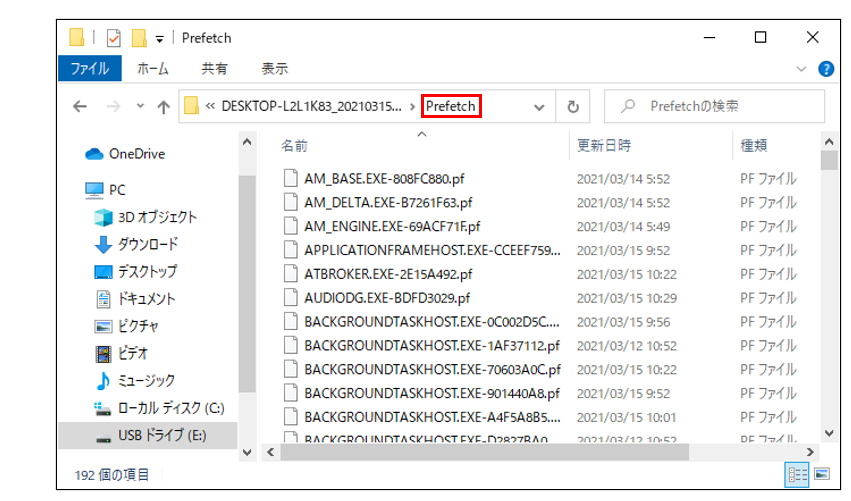Viewport: 851px width, 501px height.
Task: Open the ファイル tab
Action: (x=90, y=69)
